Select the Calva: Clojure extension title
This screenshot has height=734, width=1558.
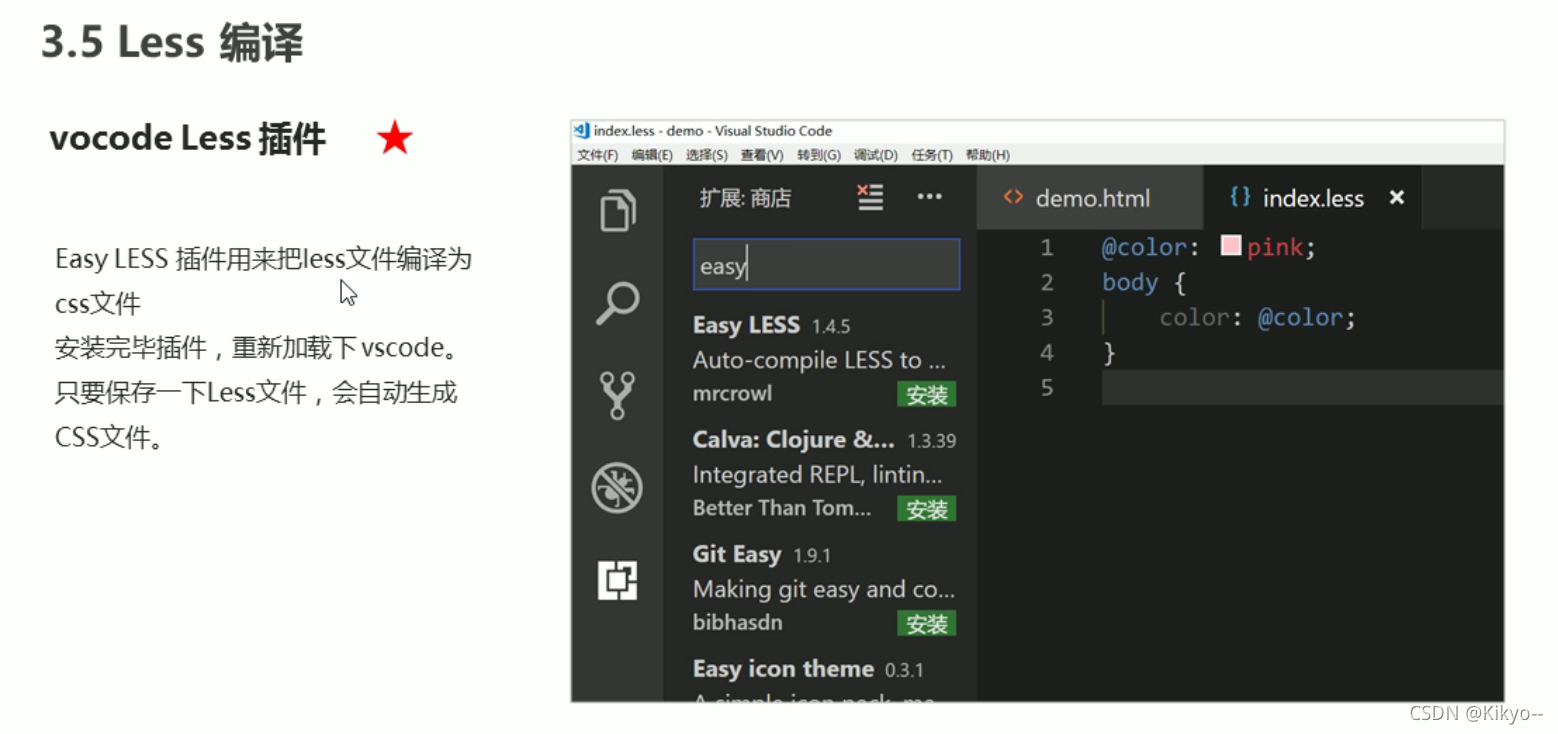coord(794,440)
